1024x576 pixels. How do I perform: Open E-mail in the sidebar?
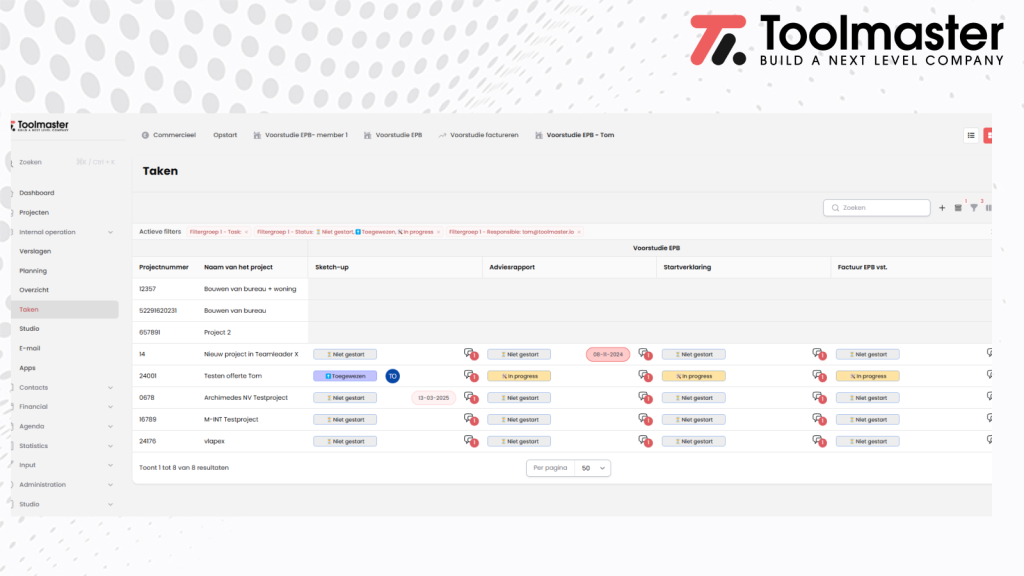click(x=29, y=348)
